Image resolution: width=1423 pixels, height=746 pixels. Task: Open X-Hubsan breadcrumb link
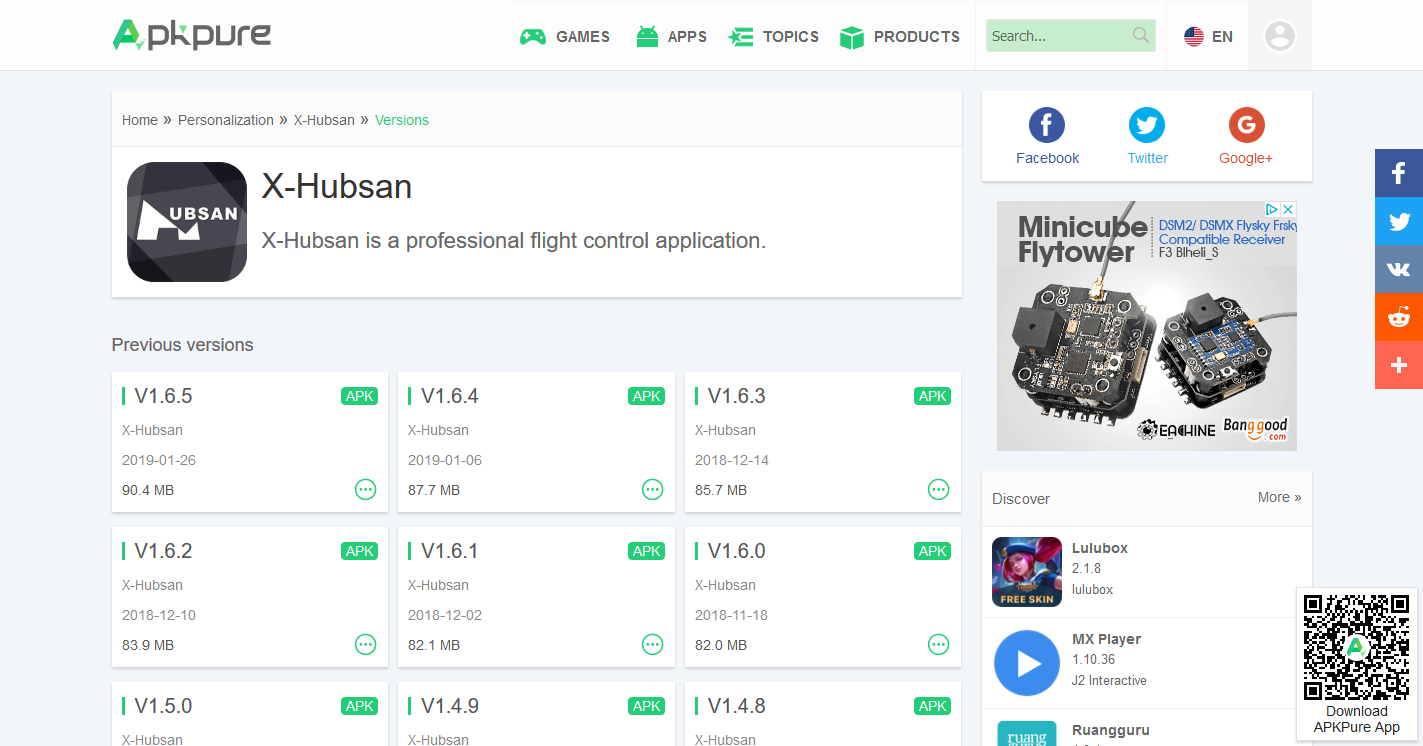coord(324,120)
